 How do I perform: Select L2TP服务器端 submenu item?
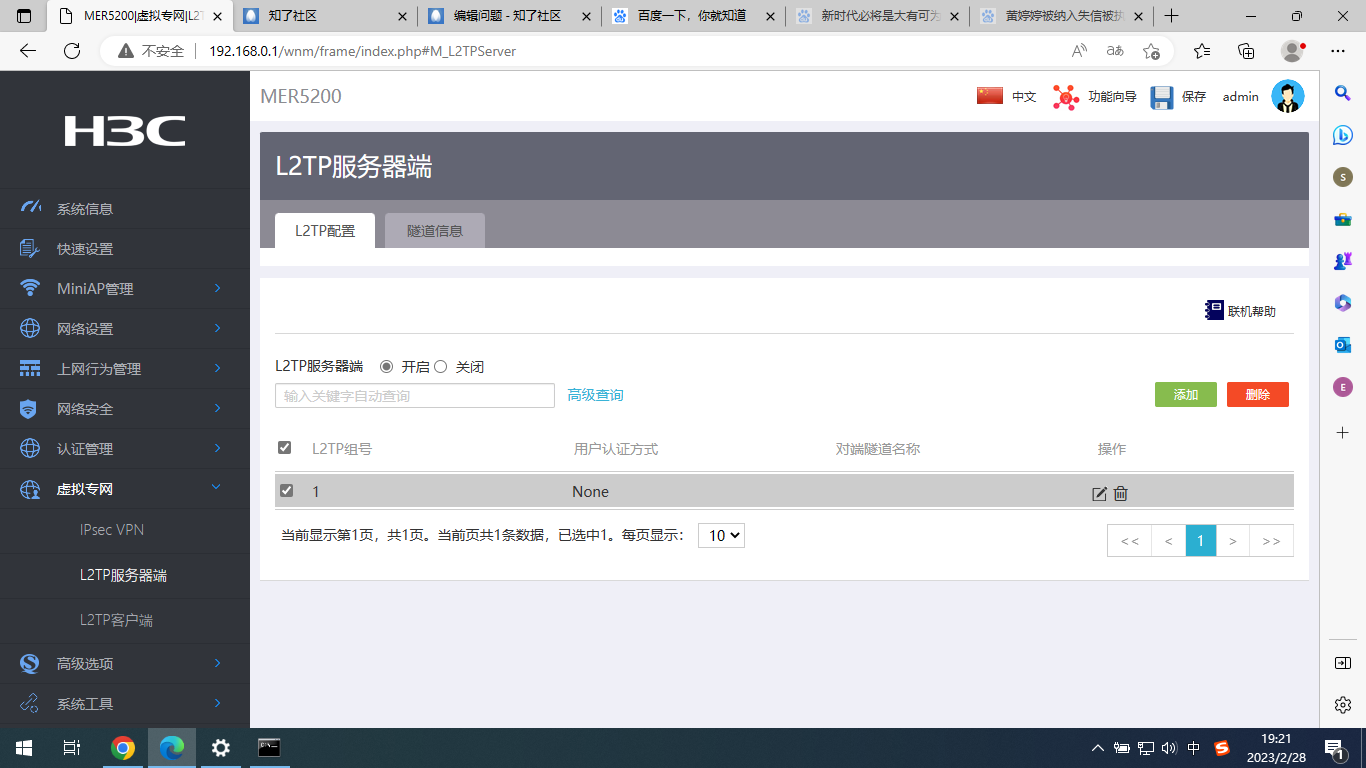tap(123, 576)
